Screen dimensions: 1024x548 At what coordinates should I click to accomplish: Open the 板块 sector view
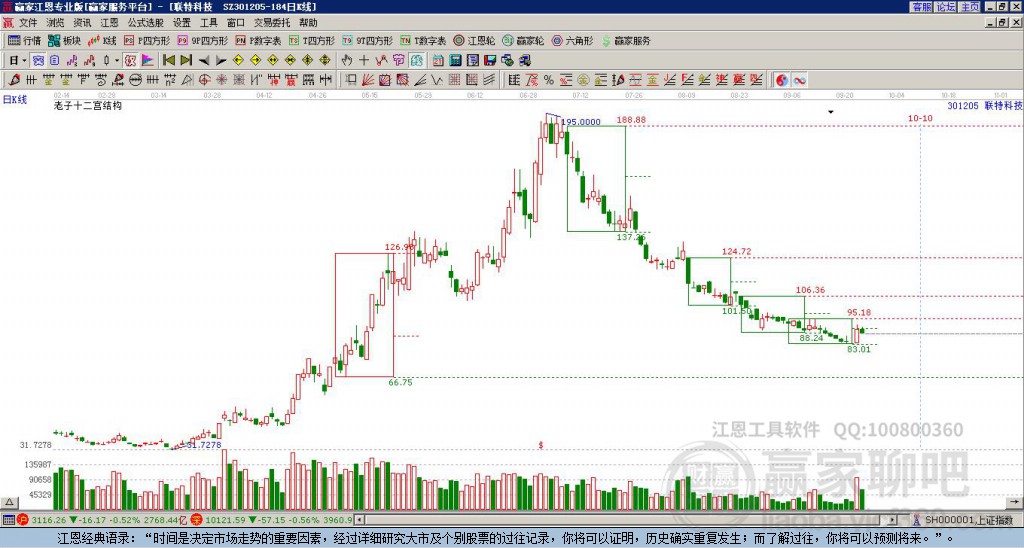pos(64,40)
